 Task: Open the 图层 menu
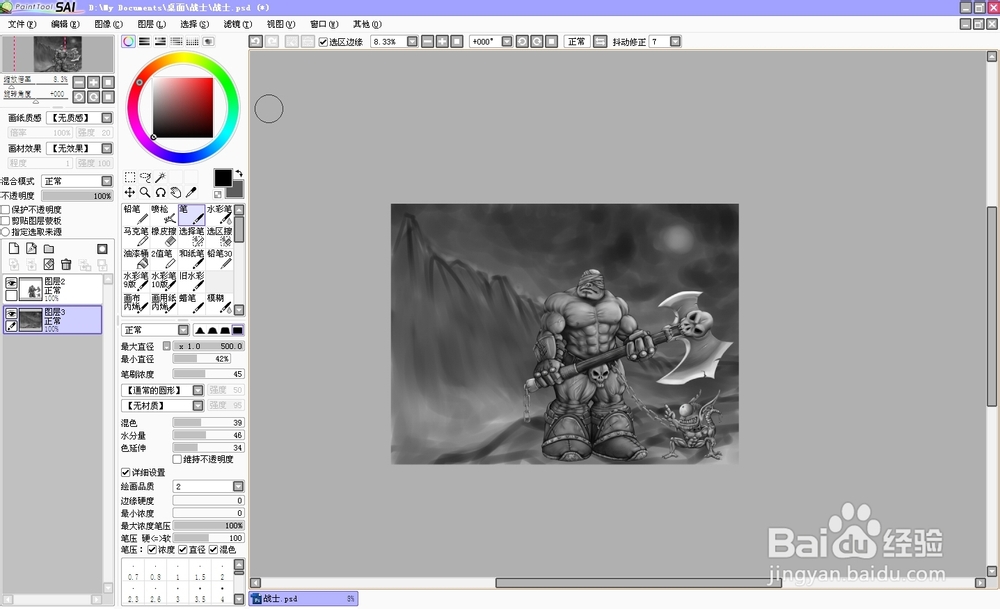click(151, 24)
